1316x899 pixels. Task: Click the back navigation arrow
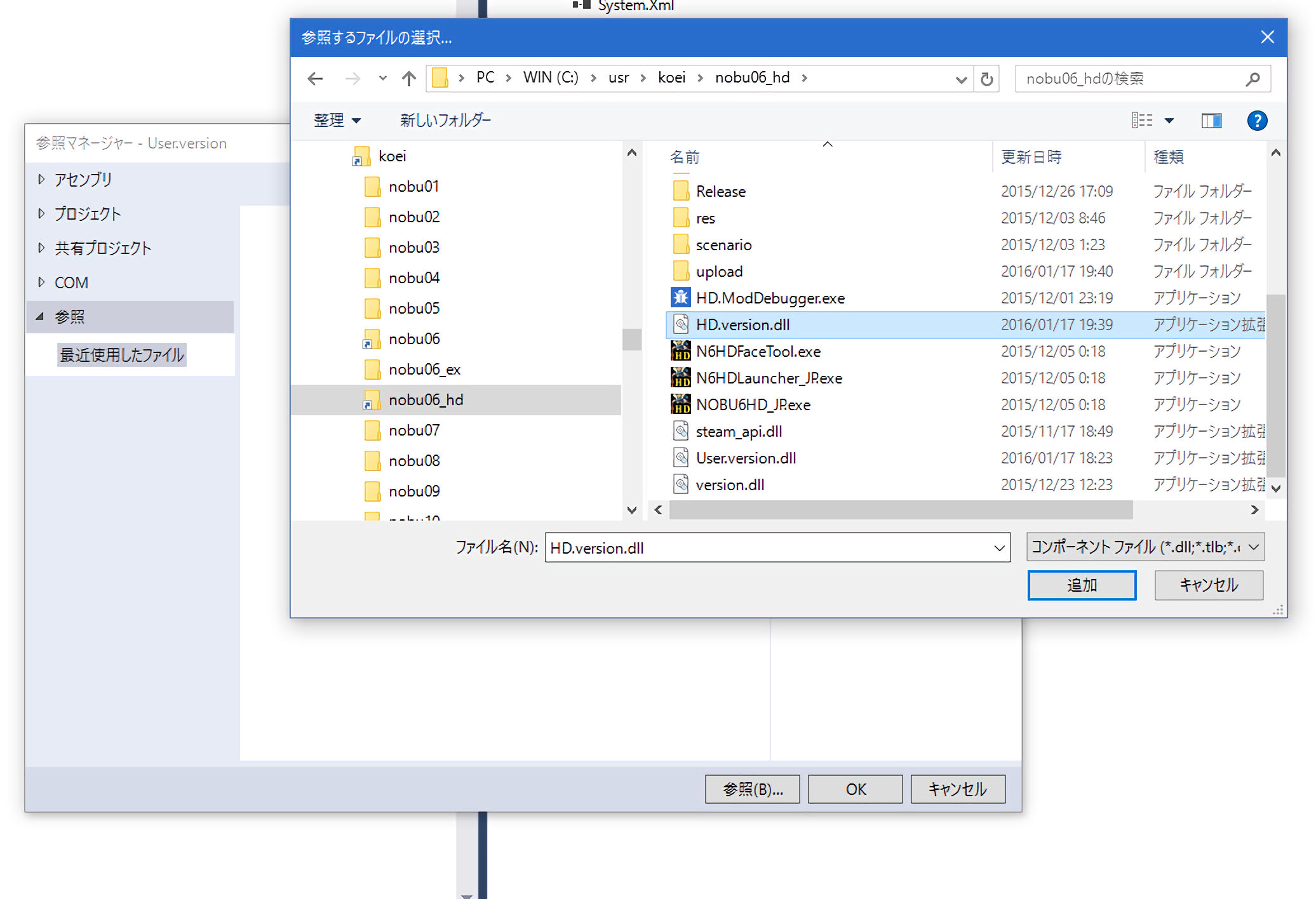click(x=315, y=79)
